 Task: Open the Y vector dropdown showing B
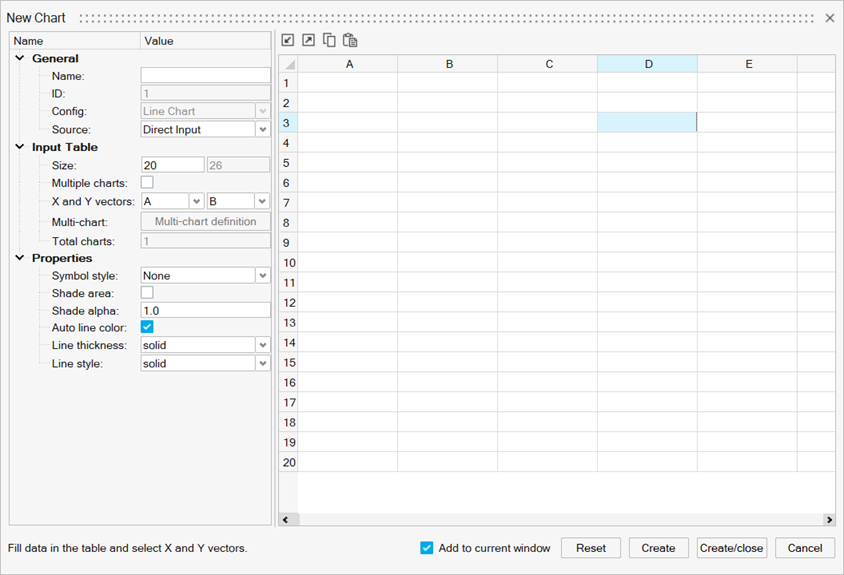(x=263, y=201)
